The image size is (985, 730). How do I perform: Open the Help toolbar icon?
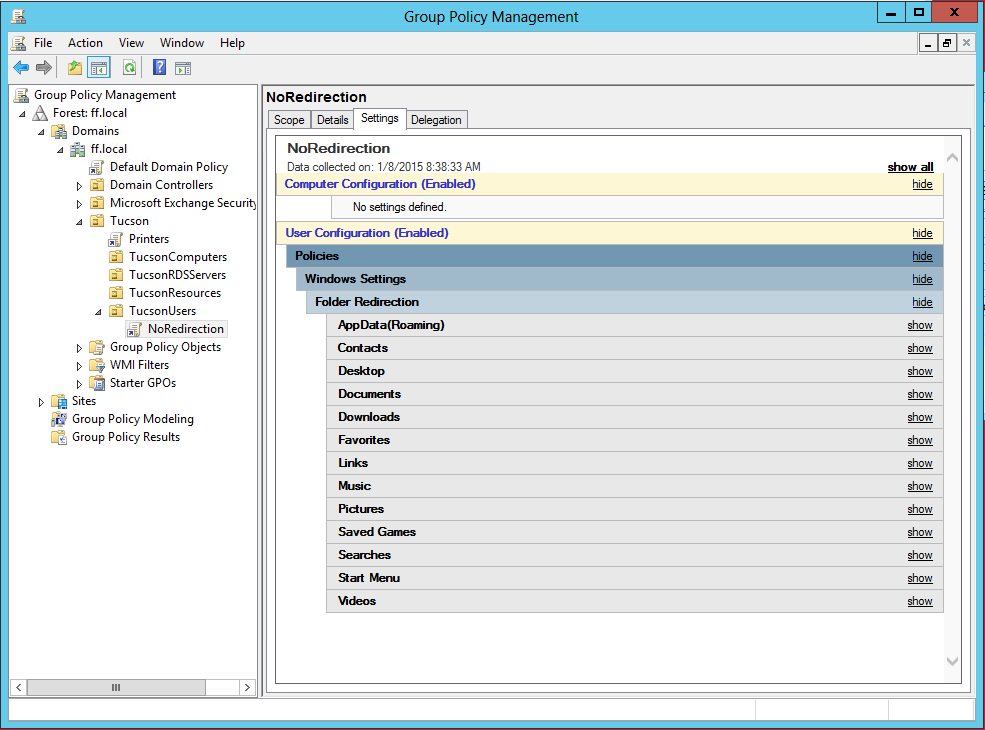tap(160, 67)
